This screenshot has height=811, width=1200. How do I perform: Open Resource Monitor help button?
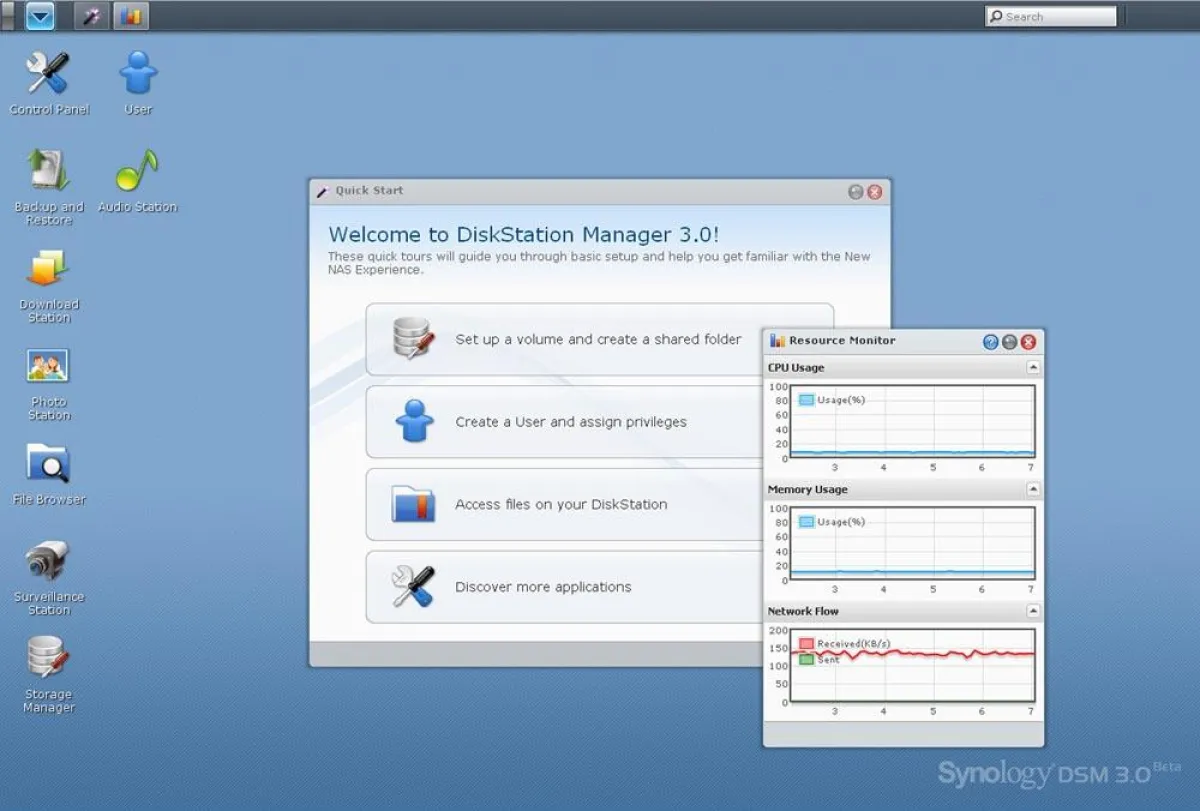[990, 342]
